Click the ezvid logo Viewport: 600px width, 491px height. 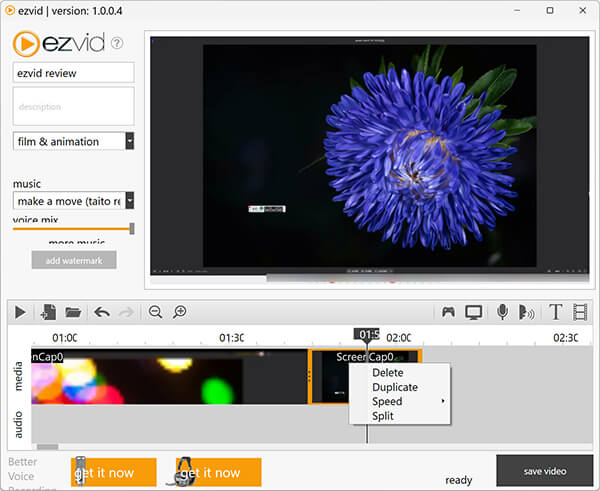click(59, 44)
